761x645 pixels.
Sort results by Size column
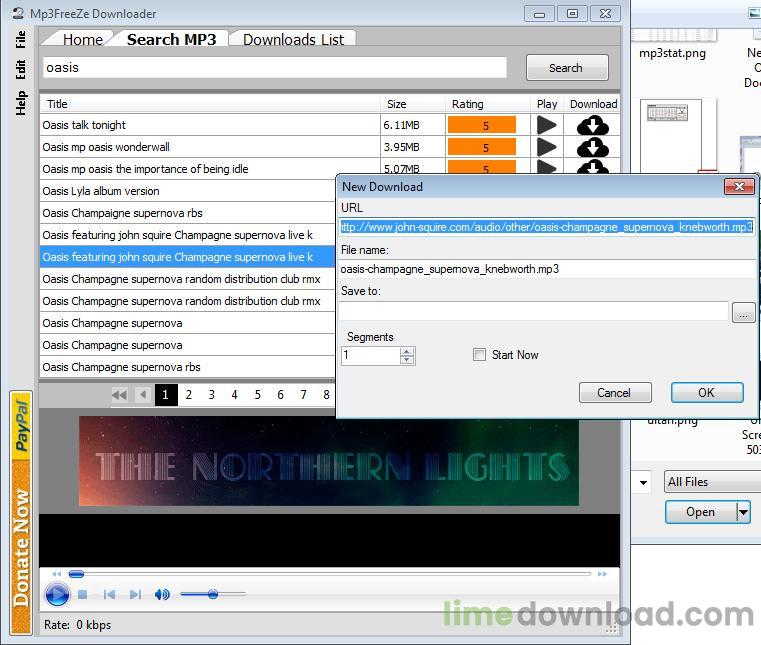413,104
